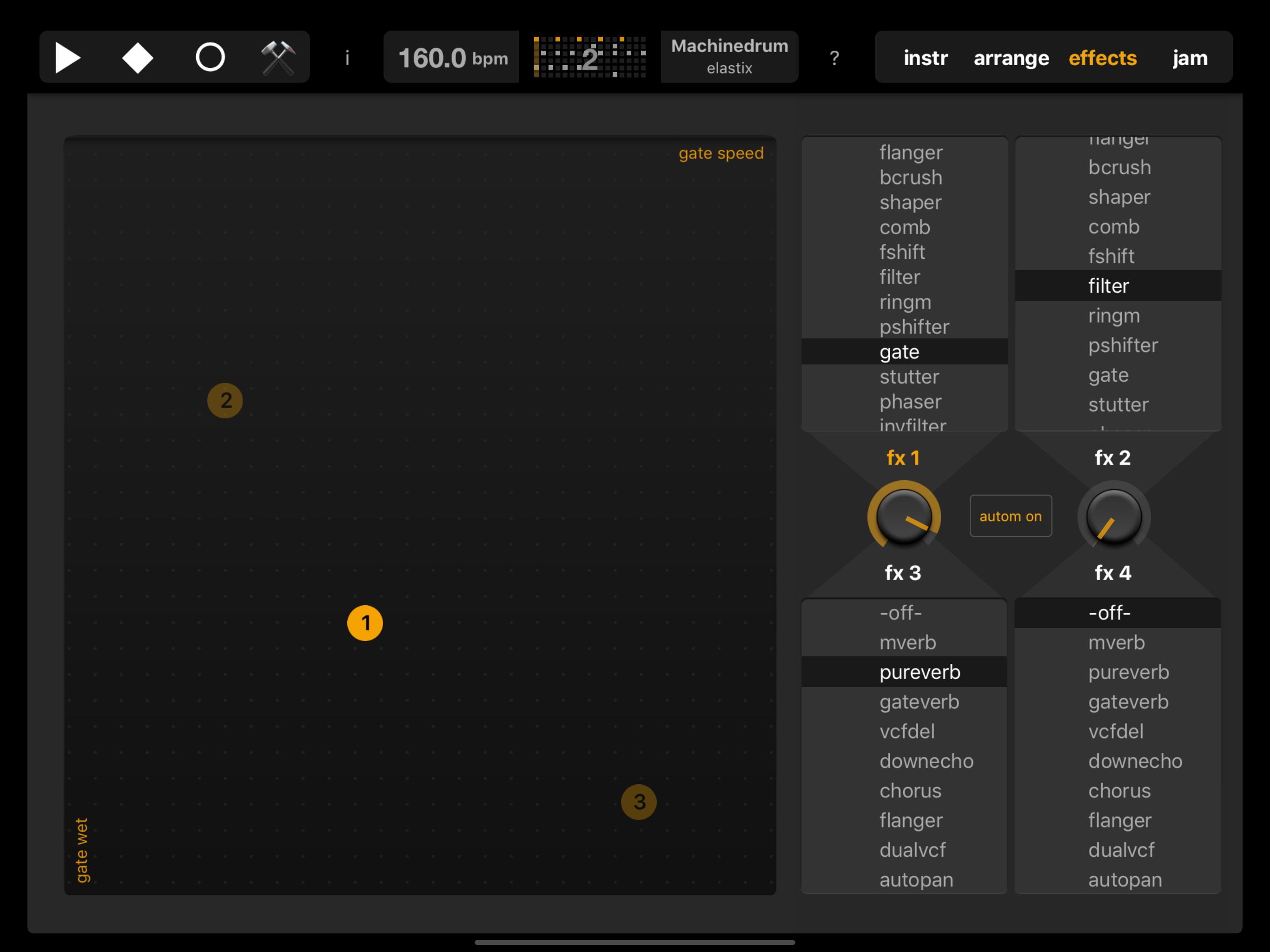
Task: Click the diamond stop icon
Action: tap(137, 58)
